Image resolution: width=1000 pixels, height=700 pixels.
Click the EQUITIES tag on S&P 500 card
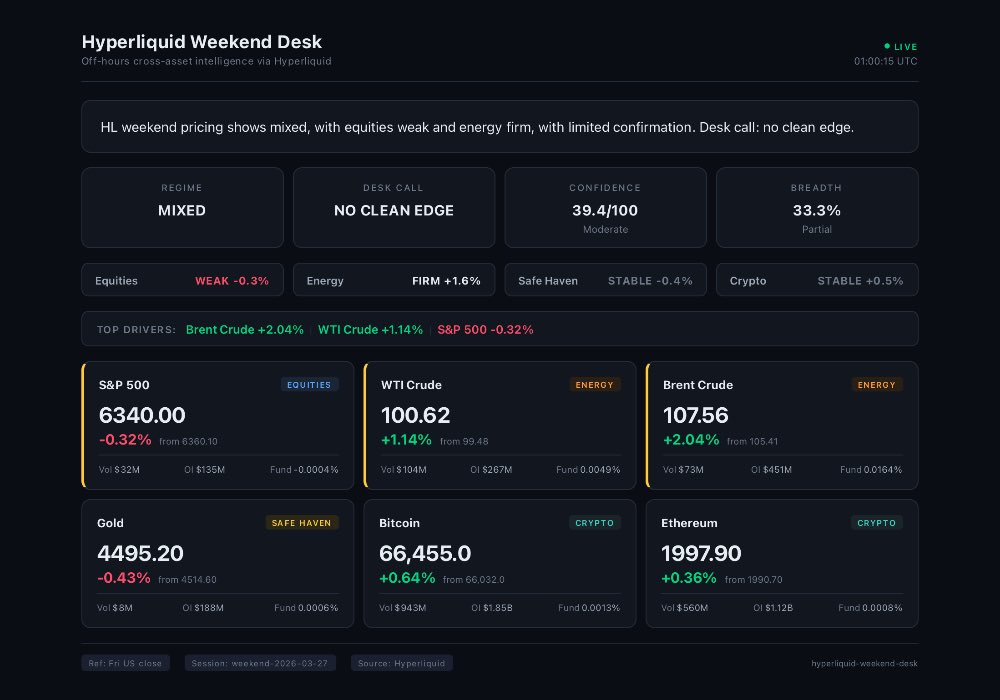tap(309, 384)
